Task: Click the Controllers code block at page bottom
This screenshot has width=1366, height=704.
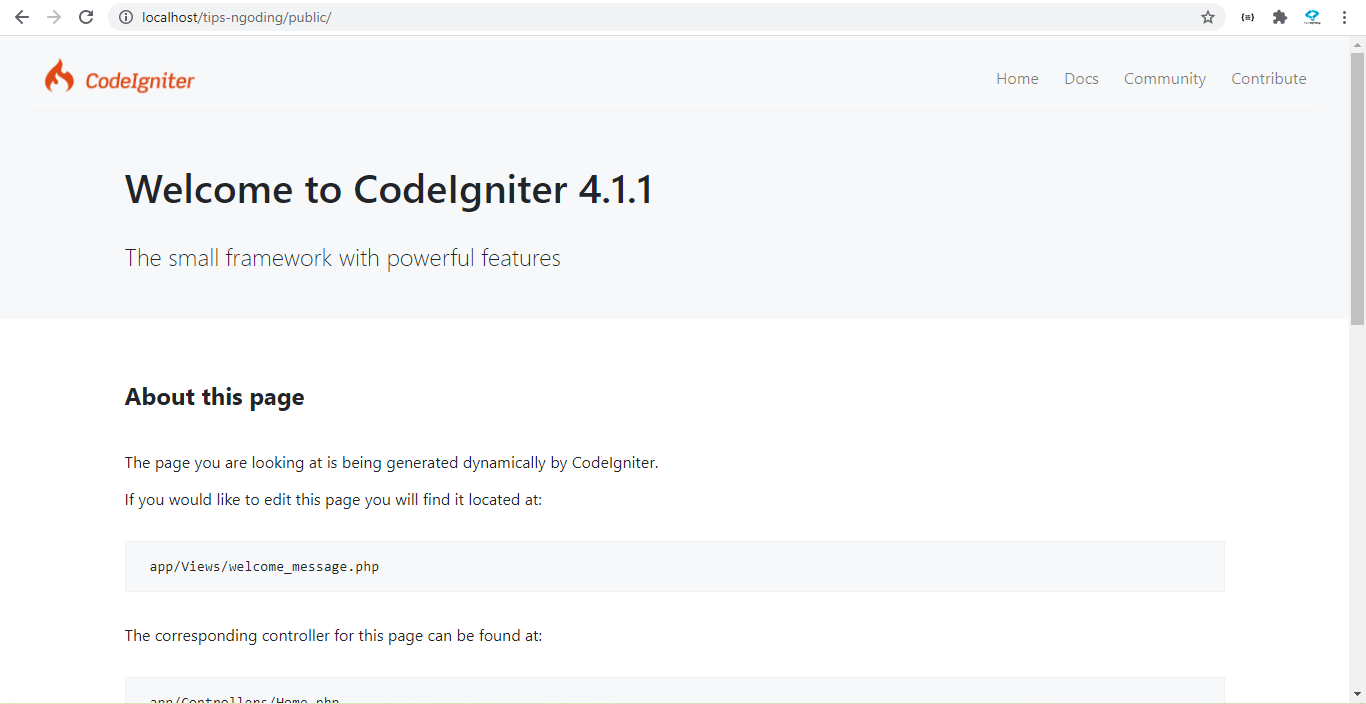Action: pos(674,692)
